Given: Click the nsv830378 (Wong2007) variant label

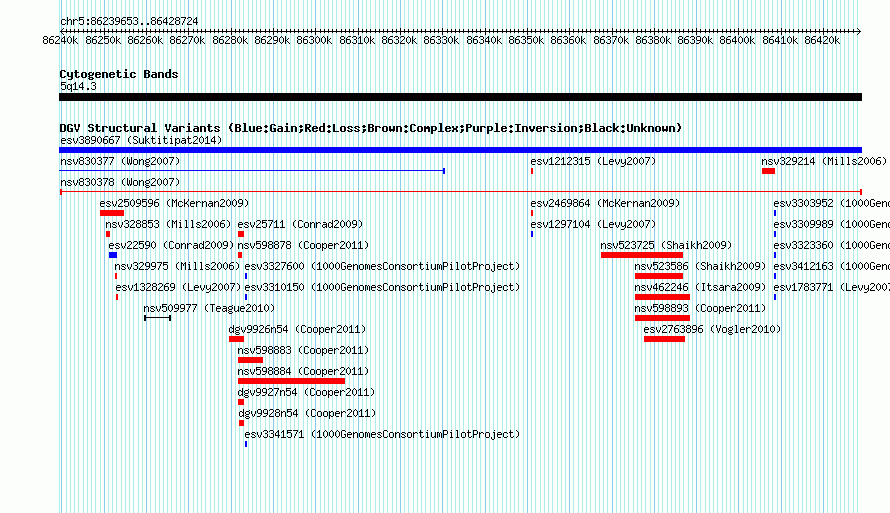Looking at the screenshot, I should pyautogui.click(x=120, y=182).
